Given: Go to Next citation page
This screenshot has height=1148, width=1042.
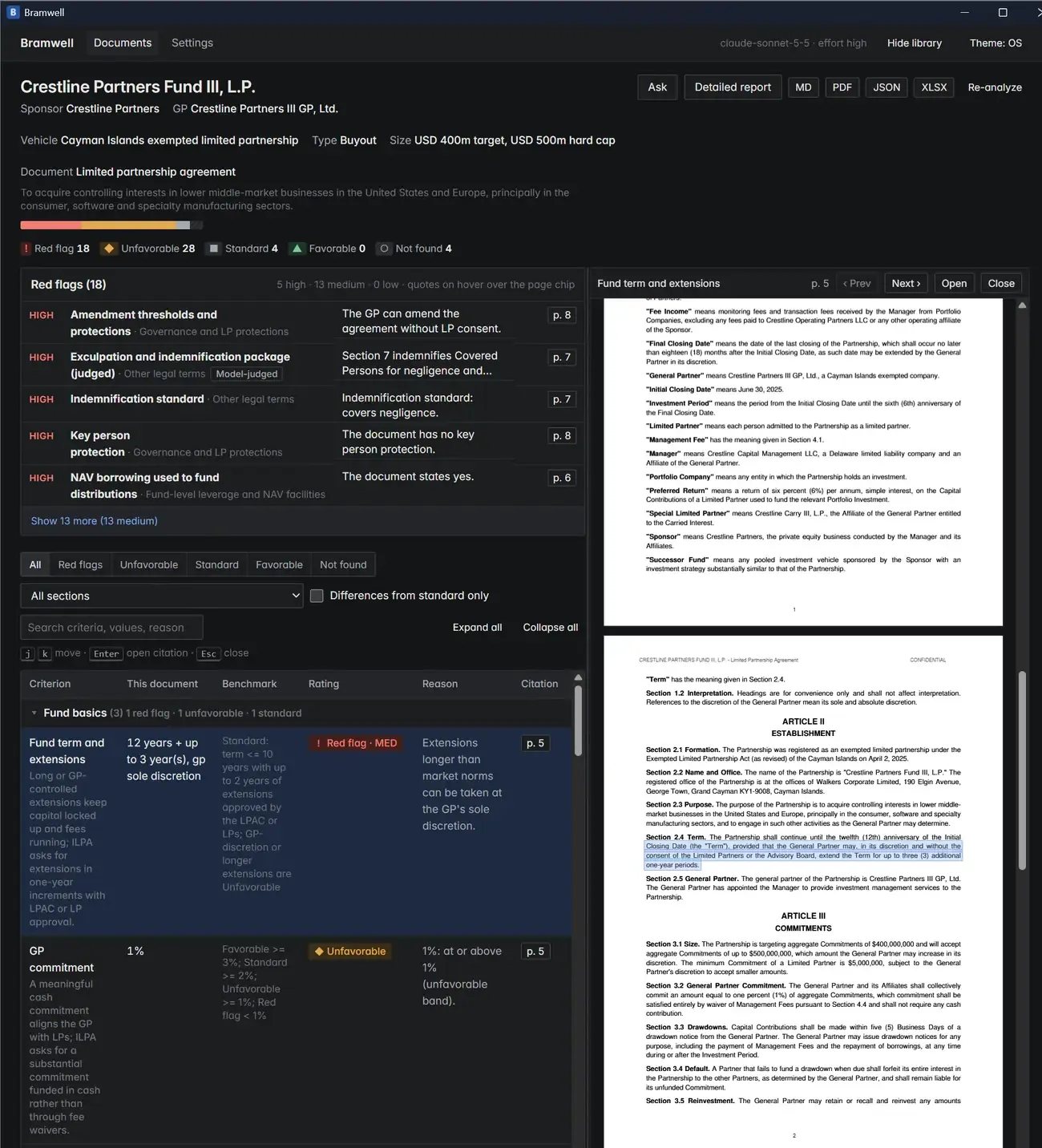Looking at the screenshot, I should pyautogui.click(x=907, y=283).
